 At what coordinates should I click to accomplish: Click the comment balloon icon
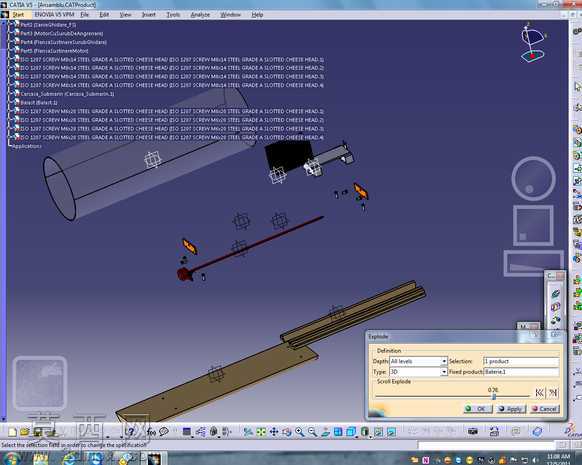[164, 432]
